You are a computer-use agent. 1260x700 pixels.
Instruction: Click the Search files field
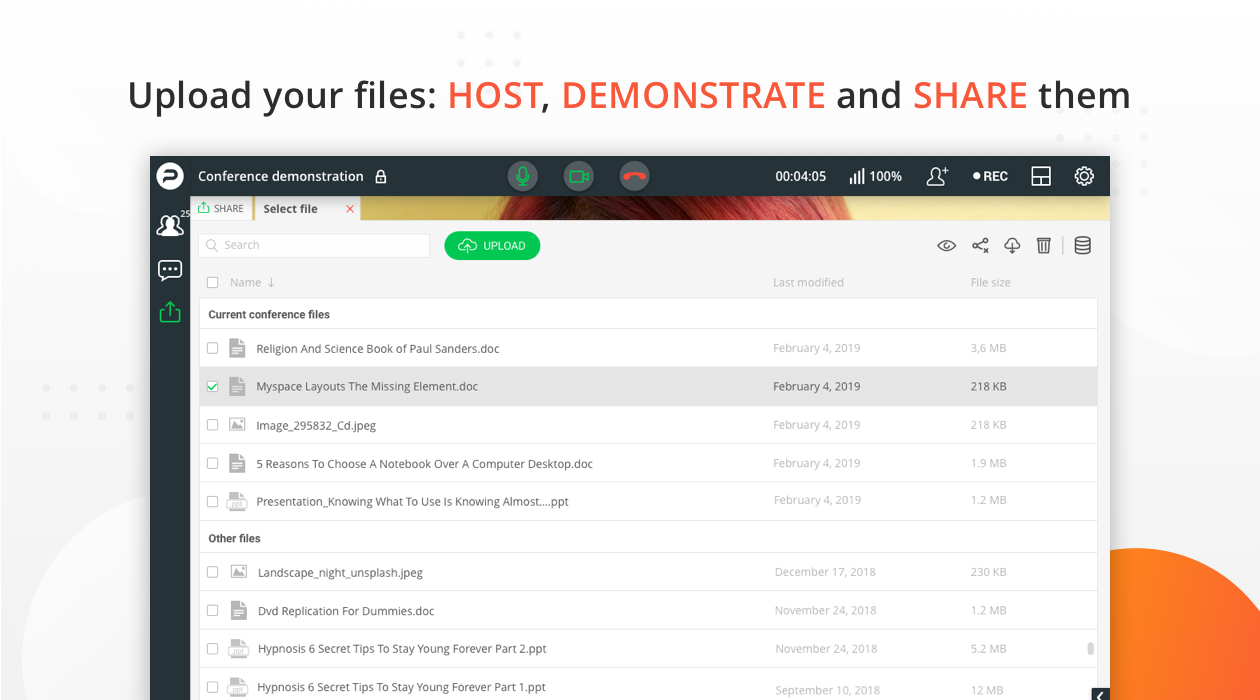coord(314,245)
